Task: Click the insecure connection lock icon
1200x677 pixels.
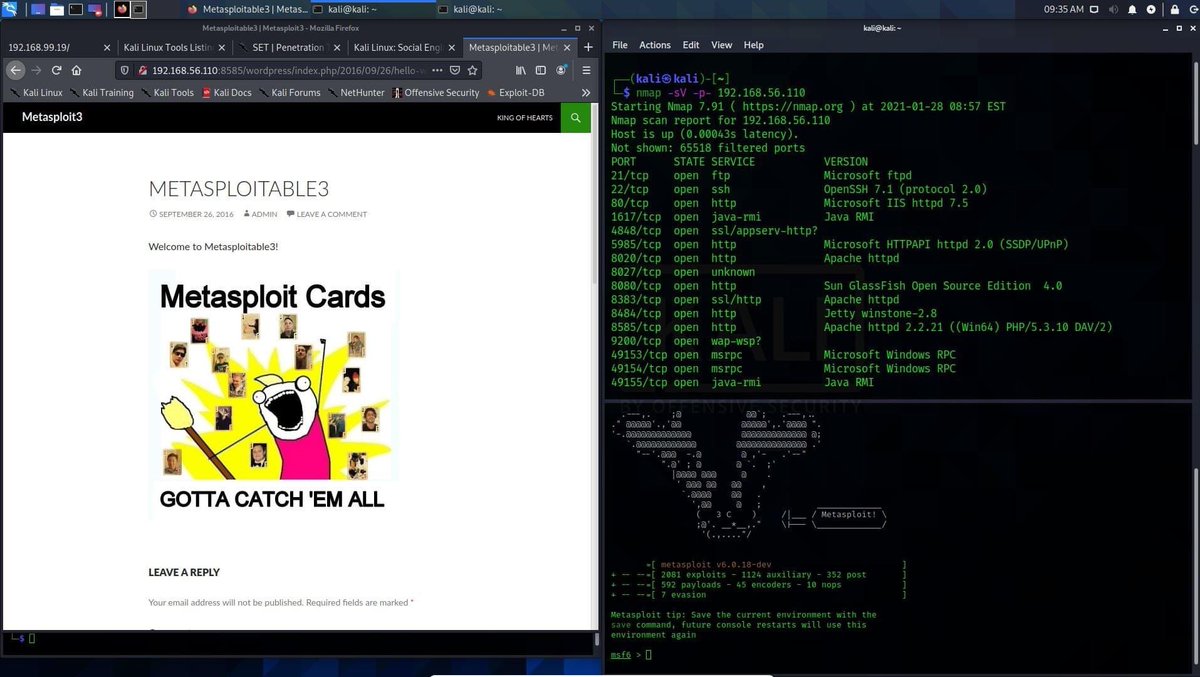Action: [x=142, y=70]
